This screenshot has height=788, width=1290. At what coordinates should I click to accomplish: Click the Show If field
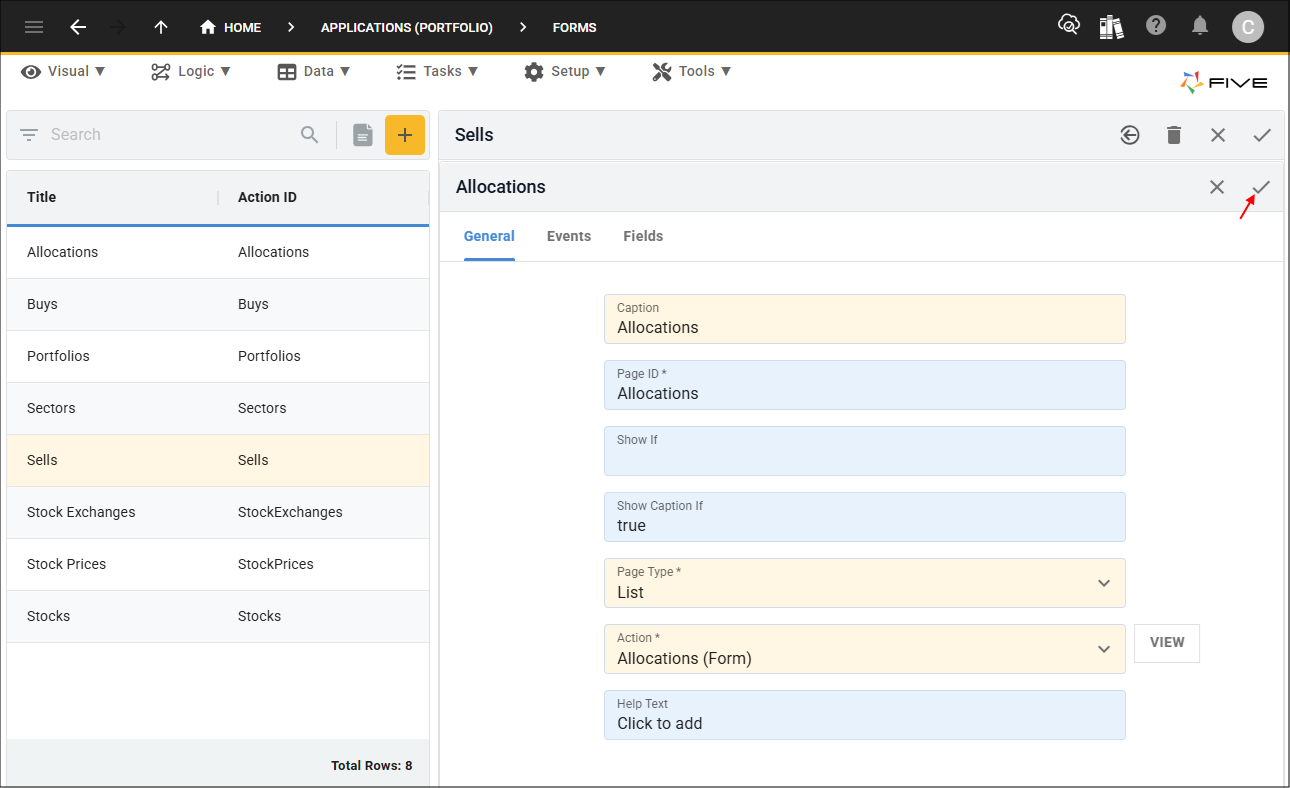coord(865,451)
